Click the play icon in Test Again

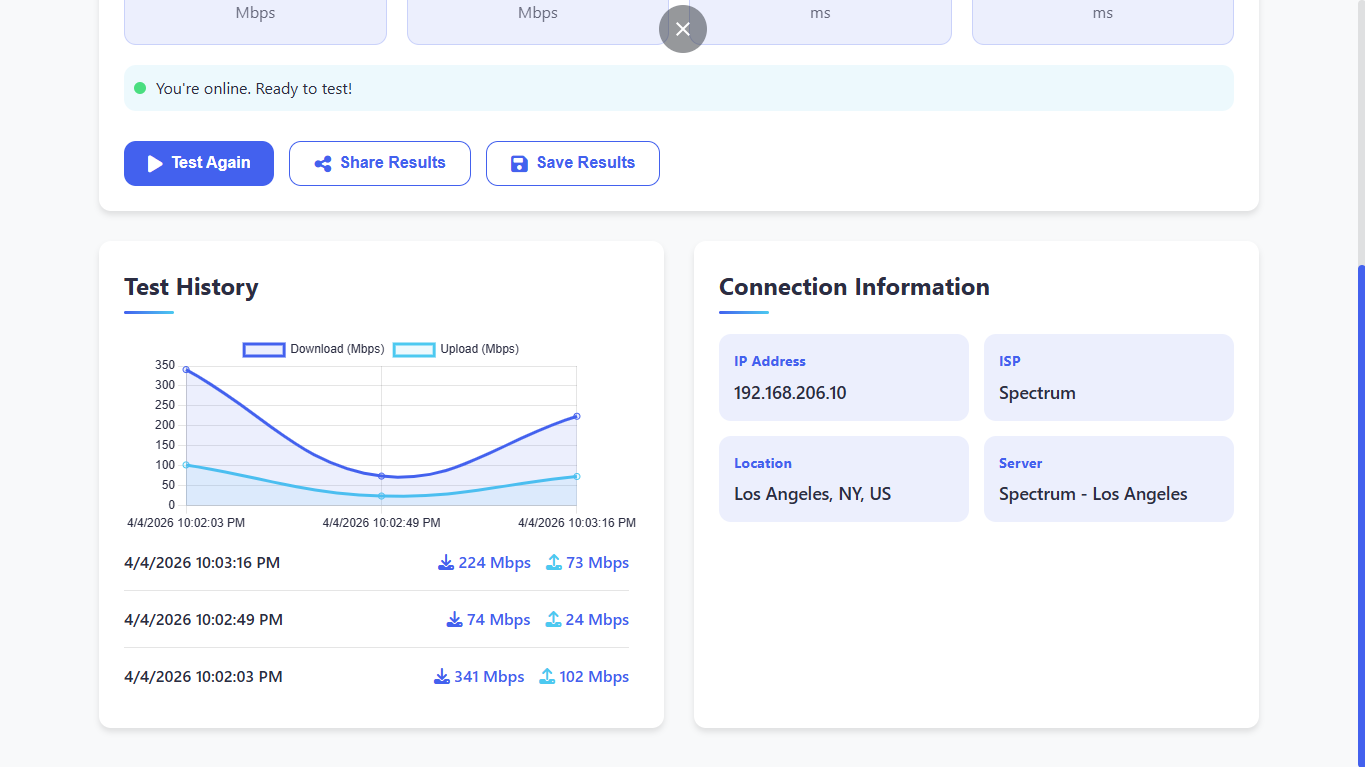click(x=155, y=164)
